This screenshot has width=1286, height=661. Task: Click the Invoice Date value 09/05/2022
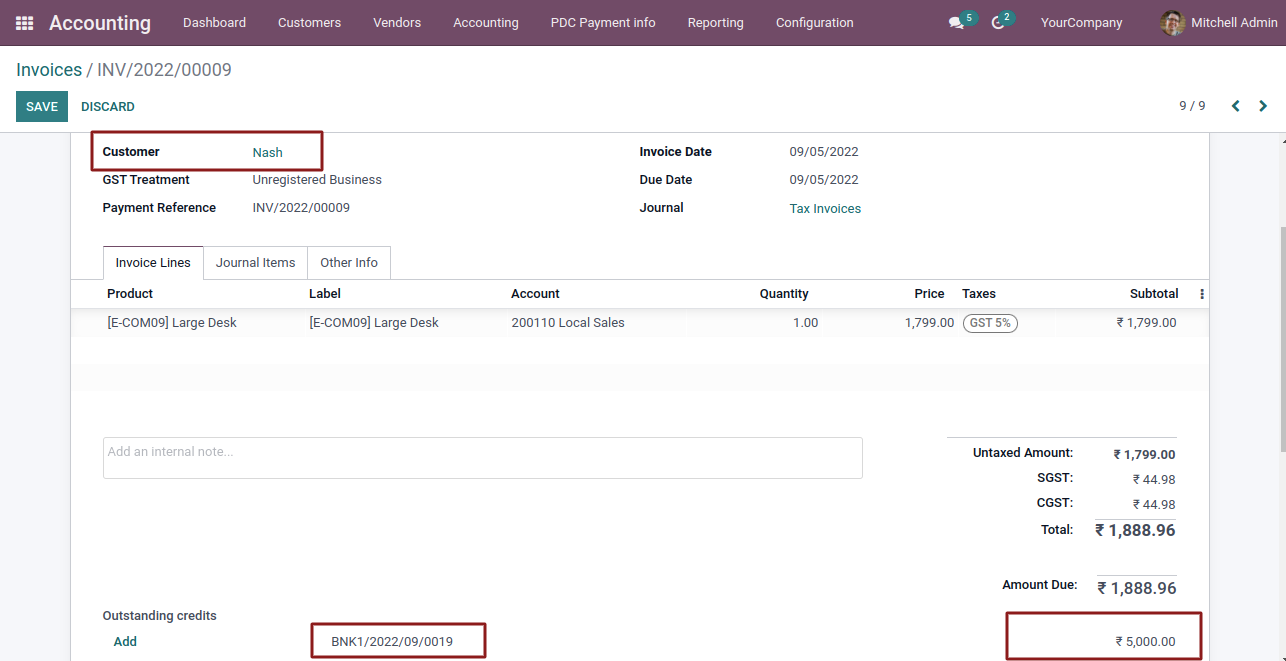[x=824, y=152]
